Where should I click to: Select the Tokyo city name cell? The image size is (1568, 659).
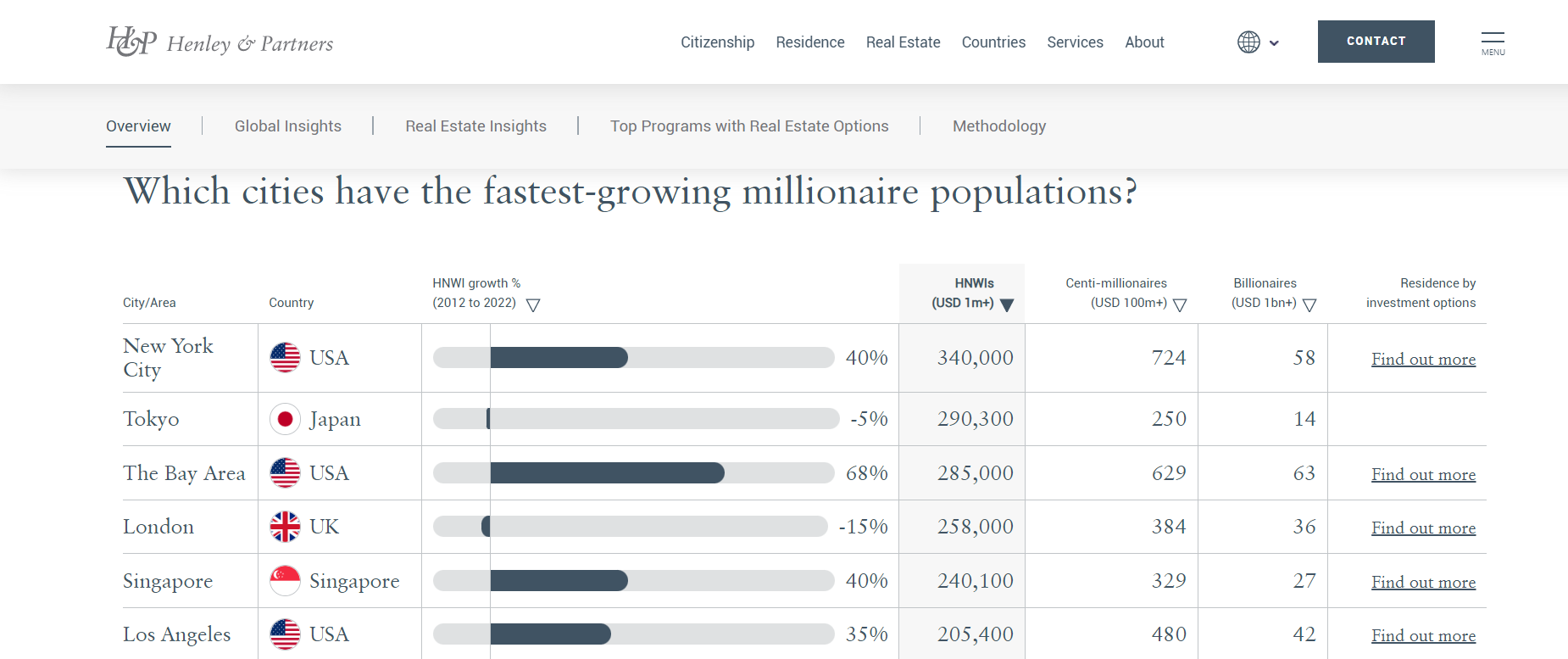pyautogui.click(x=151, y=419)
